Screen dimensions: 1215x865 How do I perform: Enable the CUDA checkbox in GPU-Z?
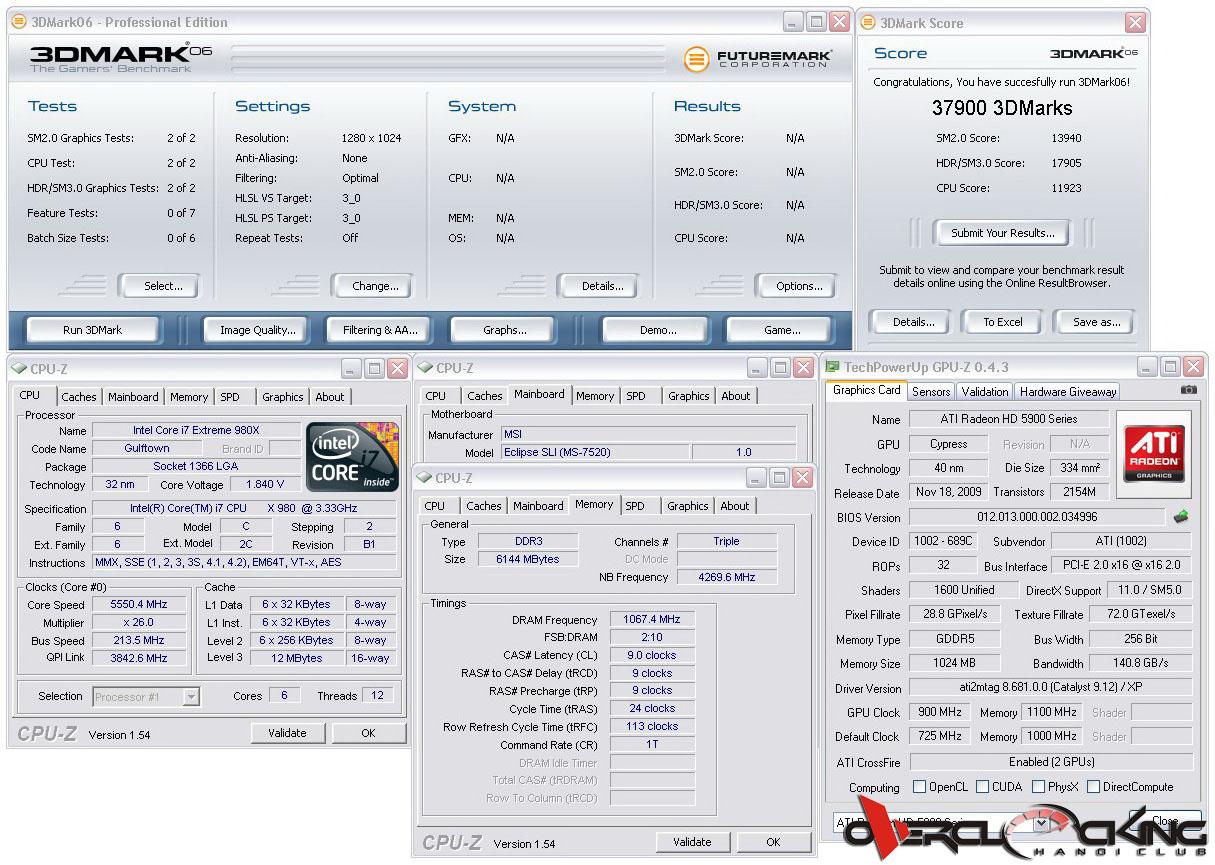[983, 787]
